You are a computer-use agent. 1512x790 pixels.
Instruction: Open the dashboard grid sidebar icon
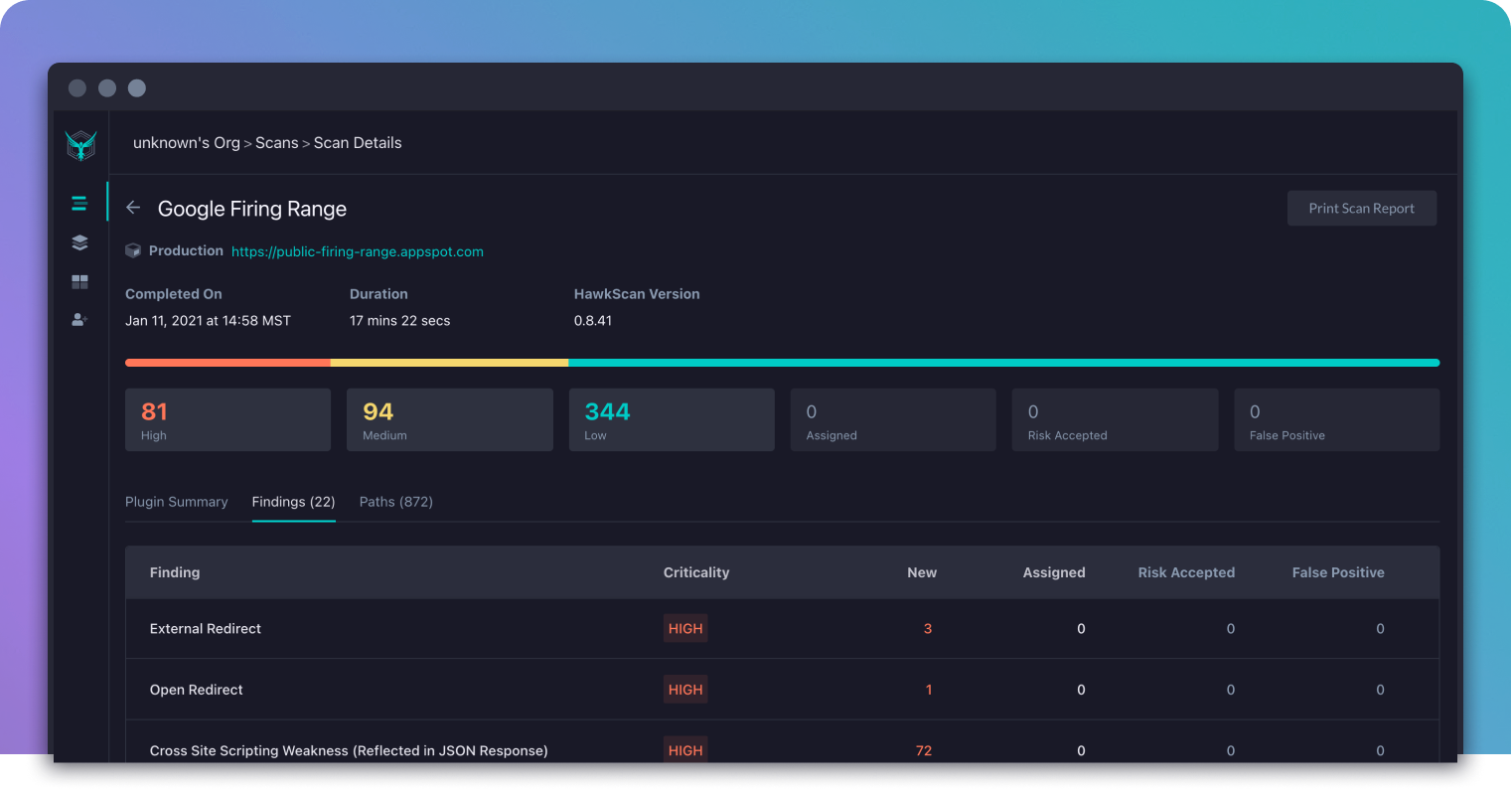[79, 282]
